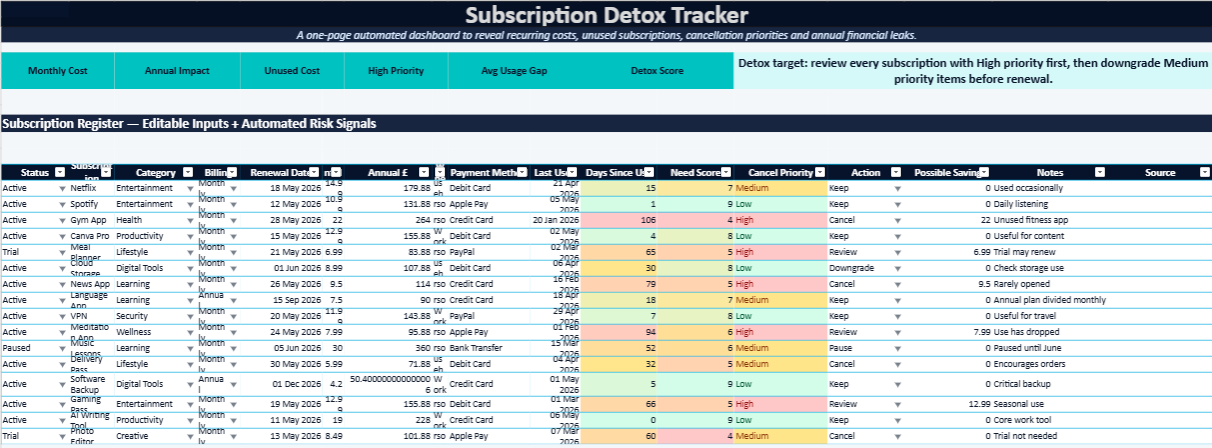Open the Possible Saving filter button
The height and width of the screenshot is (448, 1212).
986,173
